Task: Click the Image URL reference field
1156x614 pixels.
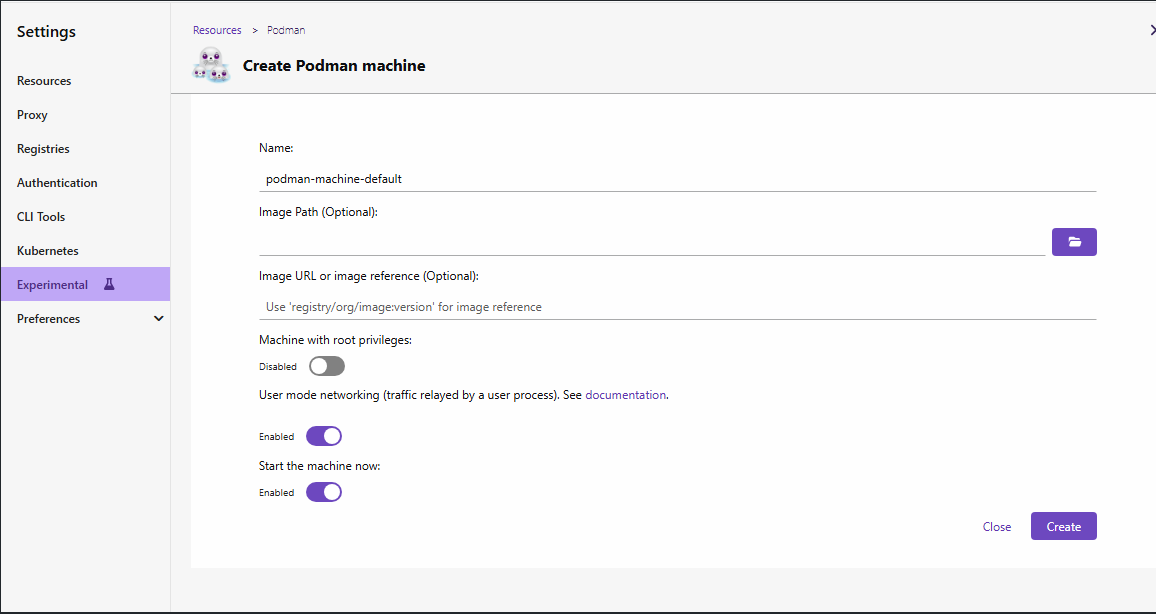Action: click(677, 307)
